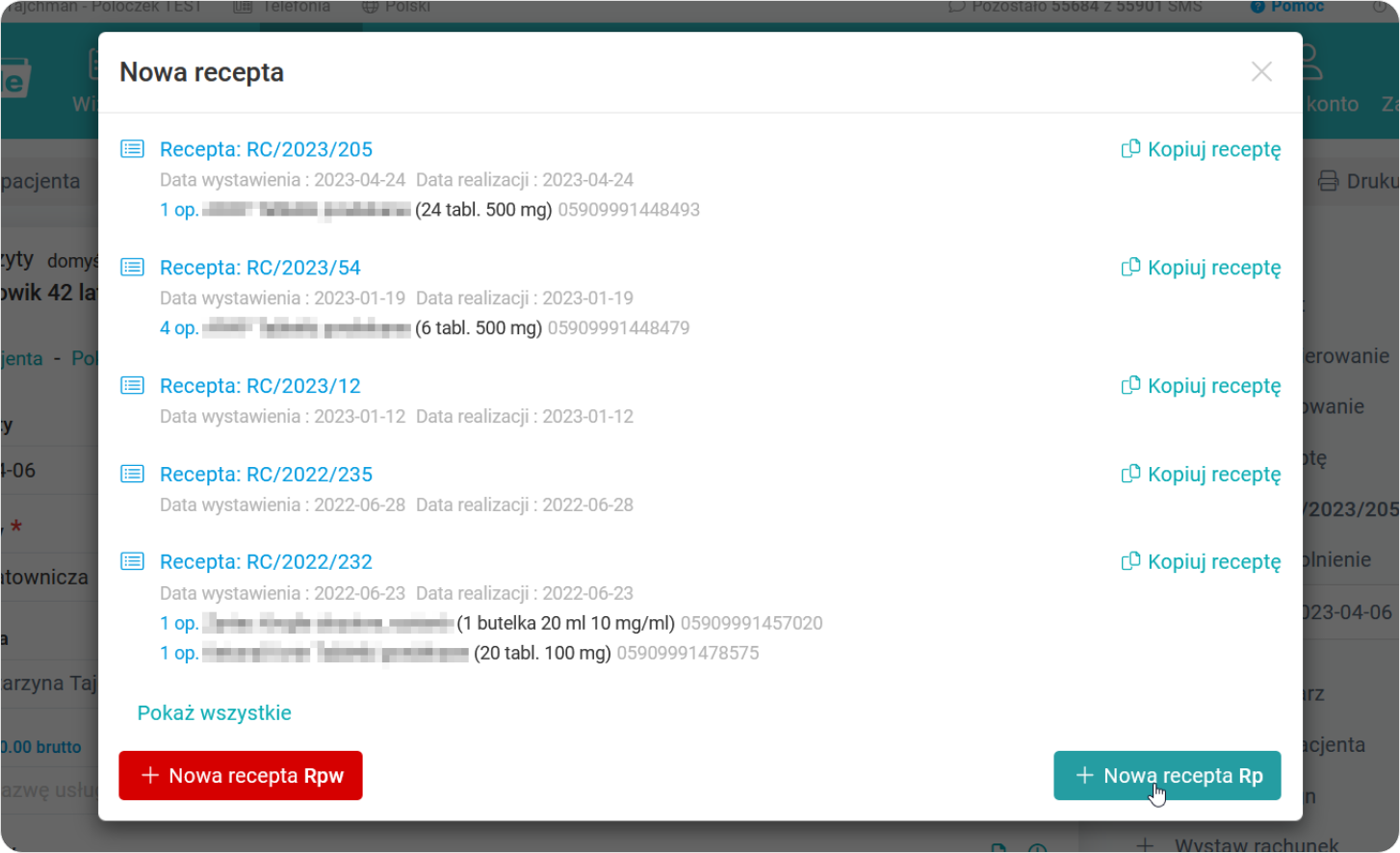The width and height of the screenshot is (1400, 853).
Task: Click code 05909991448479
Action: [x=618, y=328]
